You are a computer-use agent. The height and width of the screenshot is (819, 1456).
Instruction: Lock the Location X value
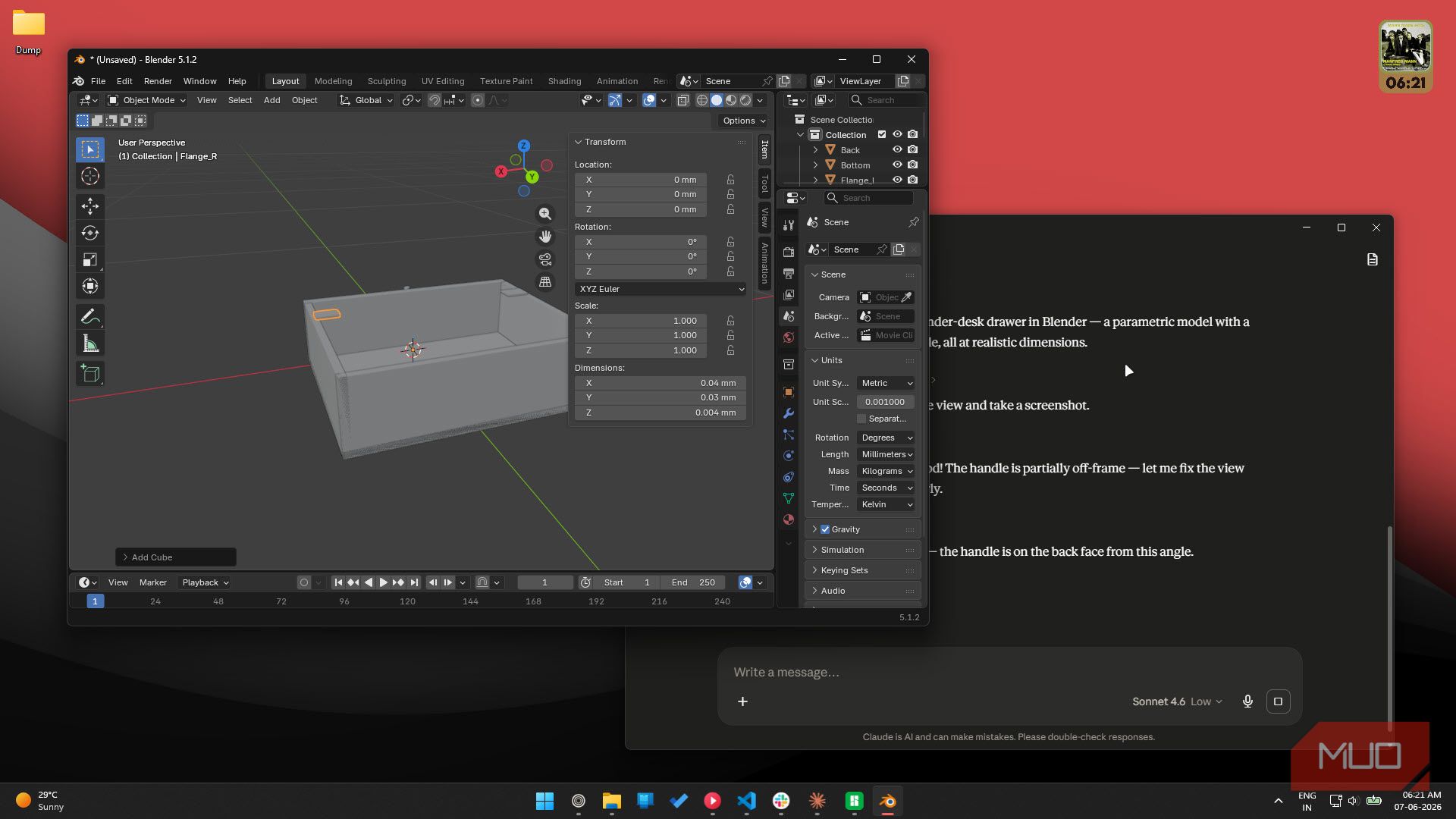[730, 180]
